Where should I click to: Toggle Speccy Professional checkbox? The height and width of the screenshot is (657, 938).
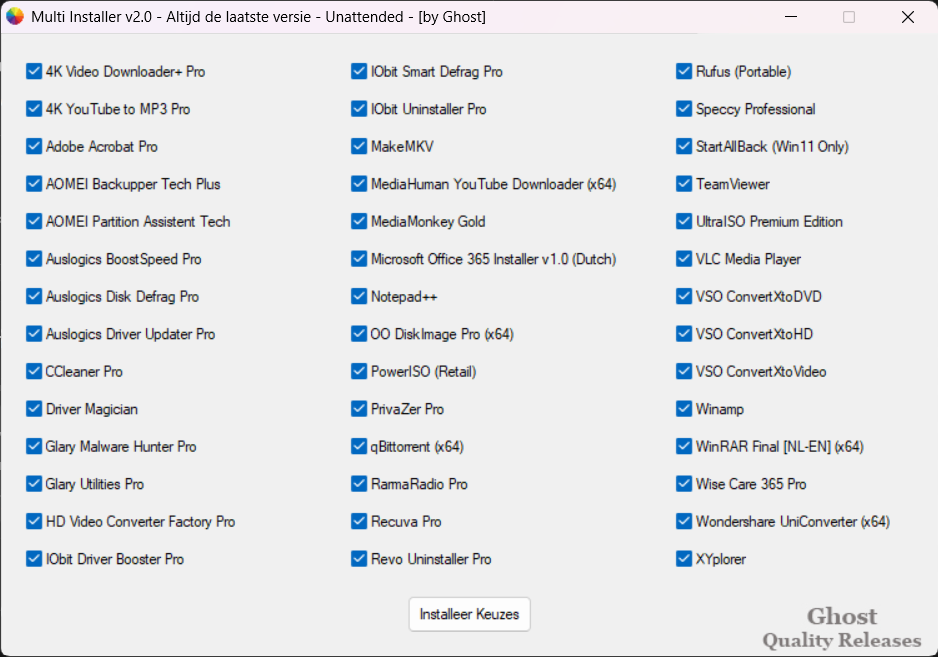[x=684, y=109]
